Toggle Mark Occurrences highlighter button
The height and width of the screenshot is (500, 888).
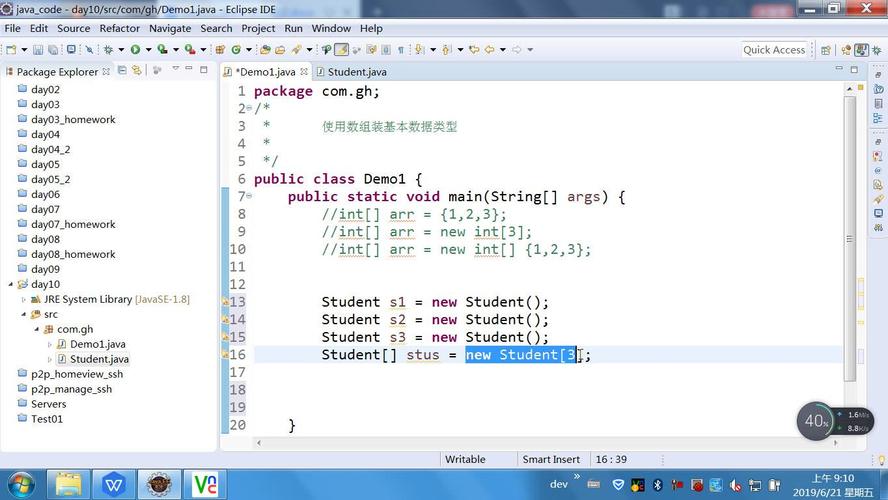(x=341, y=50)
